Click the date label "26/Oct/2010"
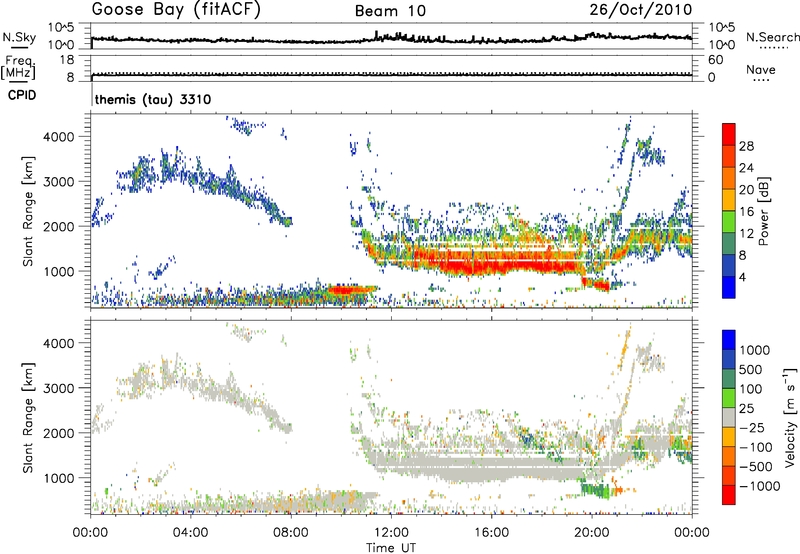The height and width of the screenshot is (554, 800). [x=641, y=10]
